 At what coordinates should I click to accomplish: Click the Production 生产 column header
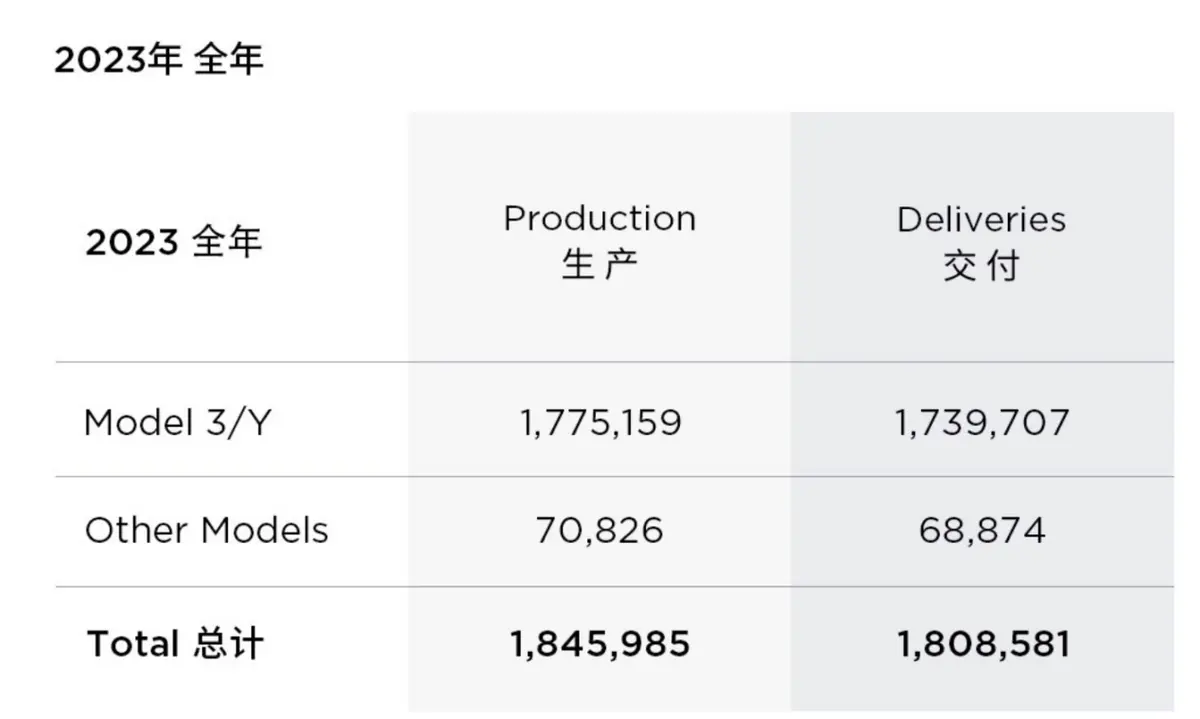pyautogui.click(x=599, y=241)
